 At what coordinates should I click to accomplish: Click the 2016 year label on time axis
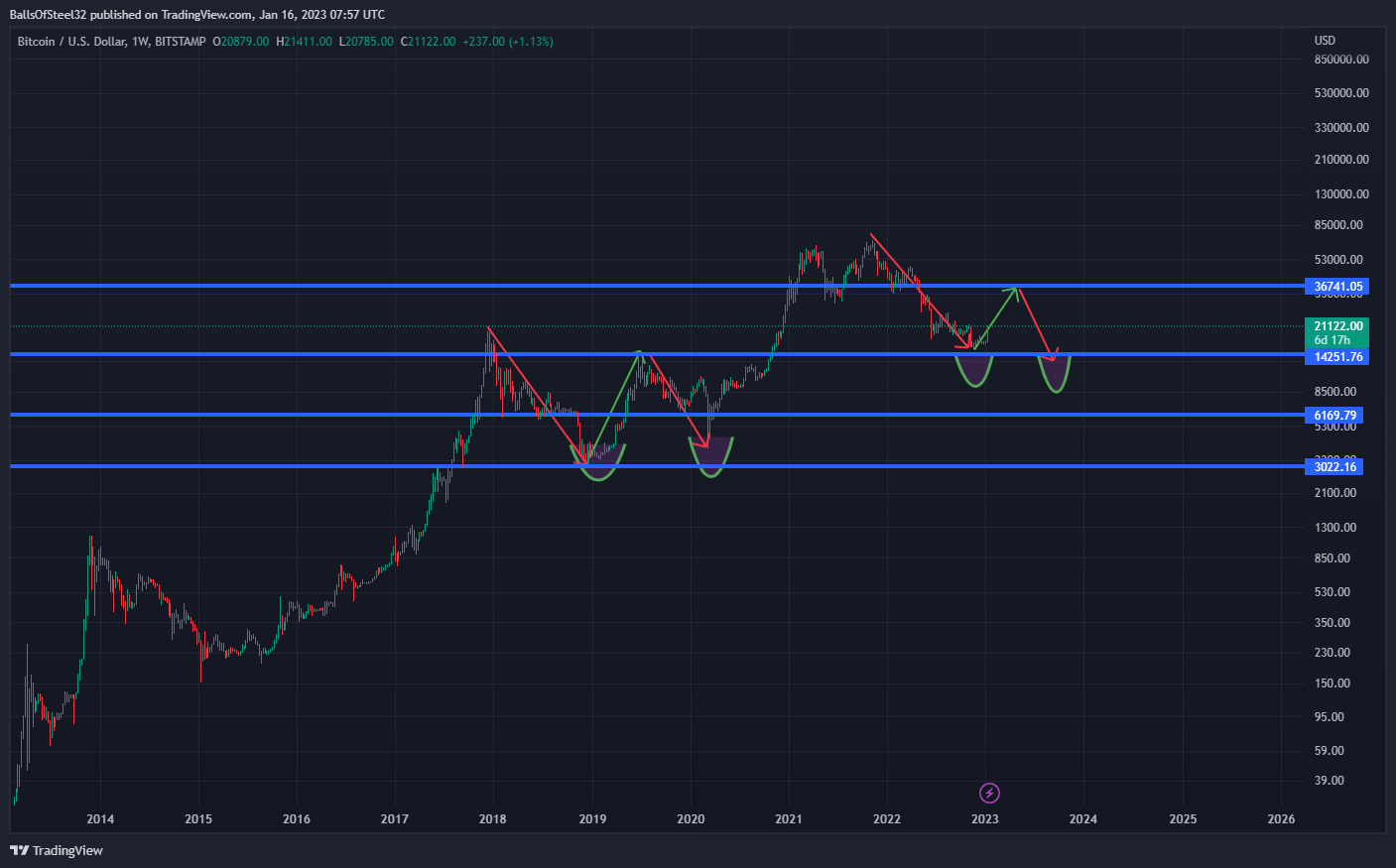coord(297,819)
